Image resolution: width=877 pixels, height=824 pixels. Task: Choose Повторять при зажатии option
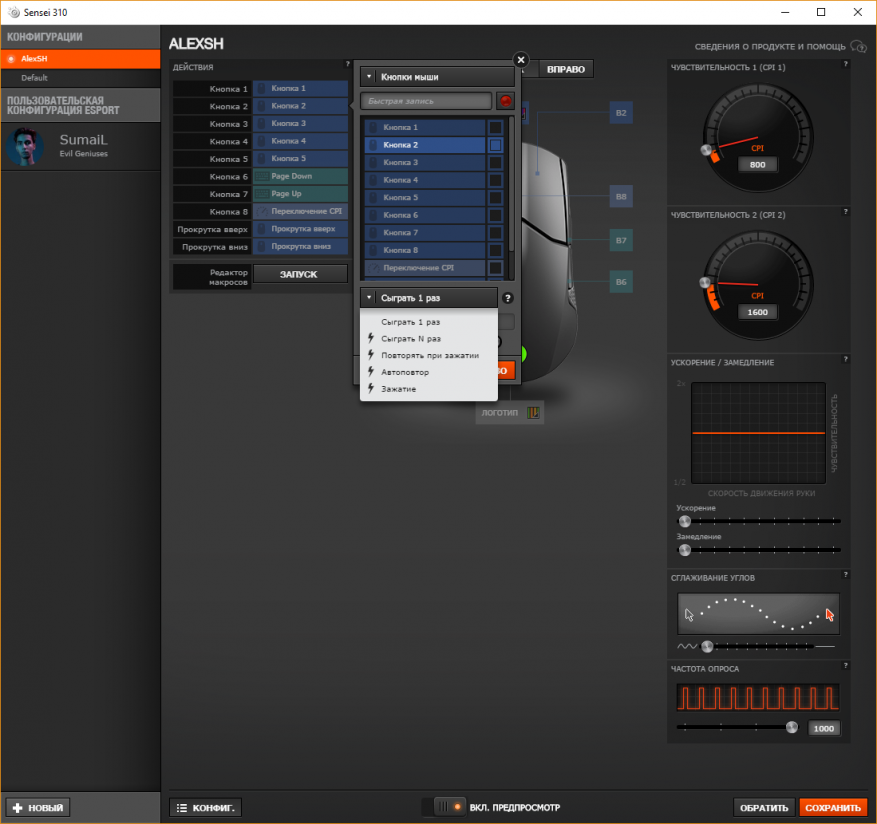click(428, 356)
